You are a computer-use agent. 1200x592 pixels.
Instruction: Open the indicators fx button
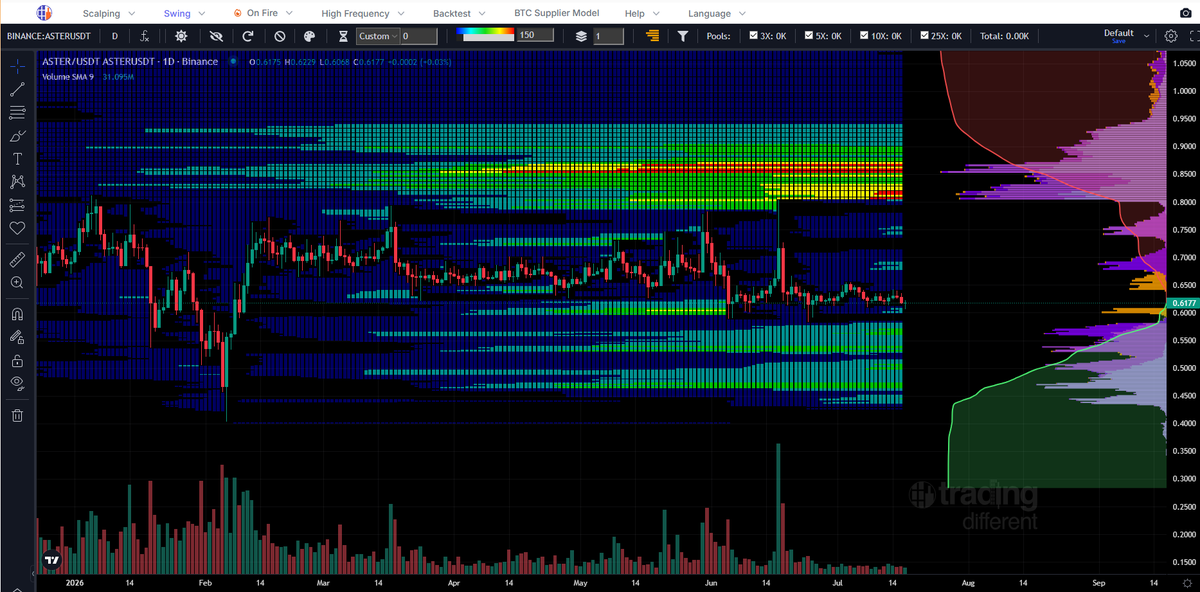[145, 36]
